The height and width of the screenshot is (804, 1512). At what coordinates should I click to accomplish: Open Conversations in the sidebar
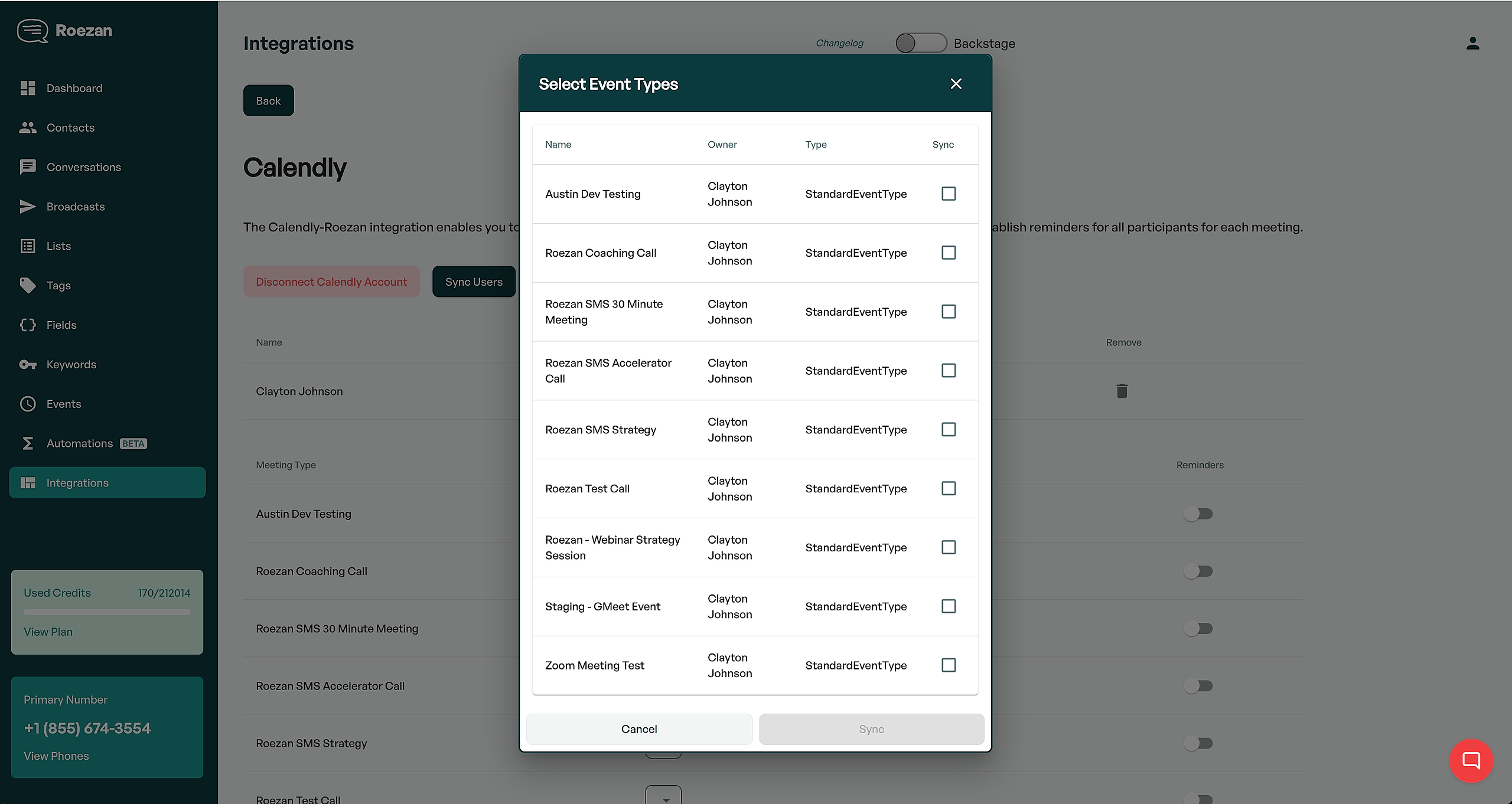(83, 167)
